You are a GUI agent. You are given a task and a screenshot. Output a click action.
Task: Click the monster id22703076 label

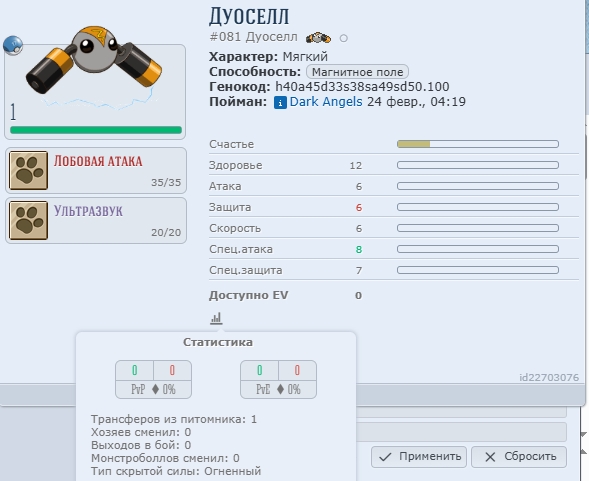pyautogui.click(x=549, y=378)
